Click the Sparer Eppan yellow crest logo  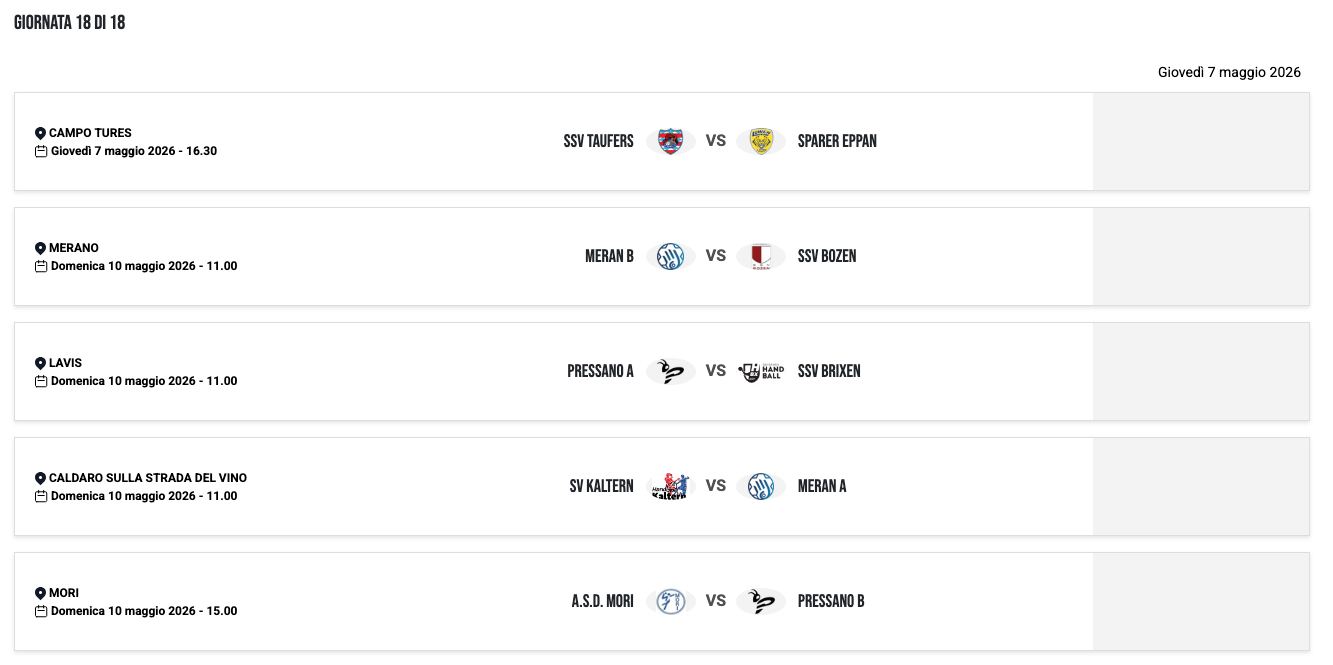(761, 141)
